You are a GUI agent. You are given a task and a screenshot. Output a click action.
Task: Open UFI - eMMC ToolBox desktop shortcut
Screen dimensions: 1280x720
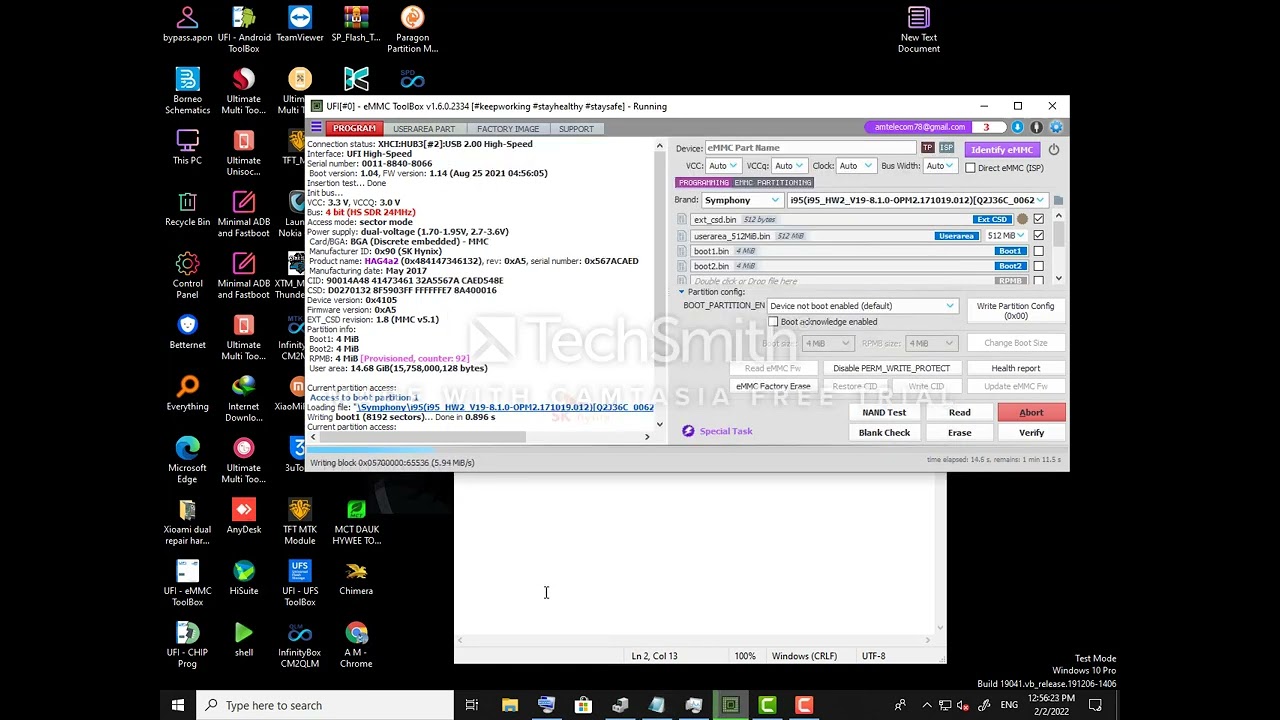coord(187,583)
